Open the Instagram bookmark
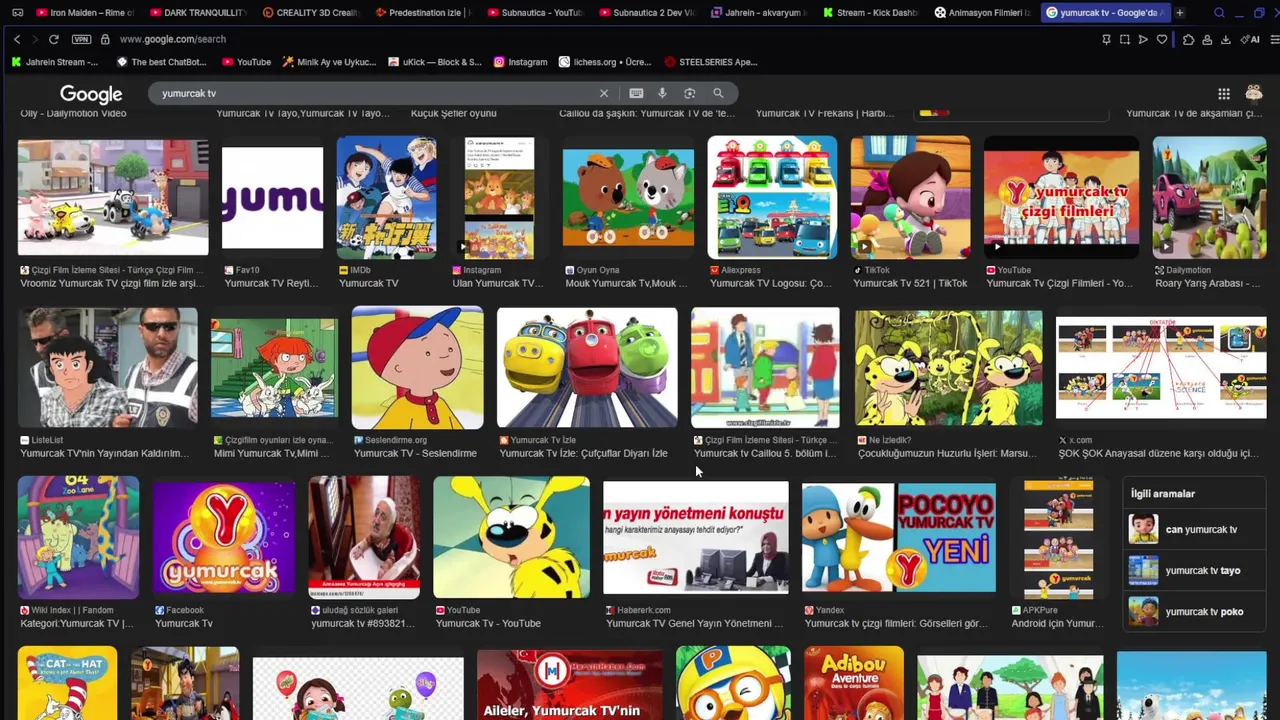The image size is (1280, 720). click(521, 62)
